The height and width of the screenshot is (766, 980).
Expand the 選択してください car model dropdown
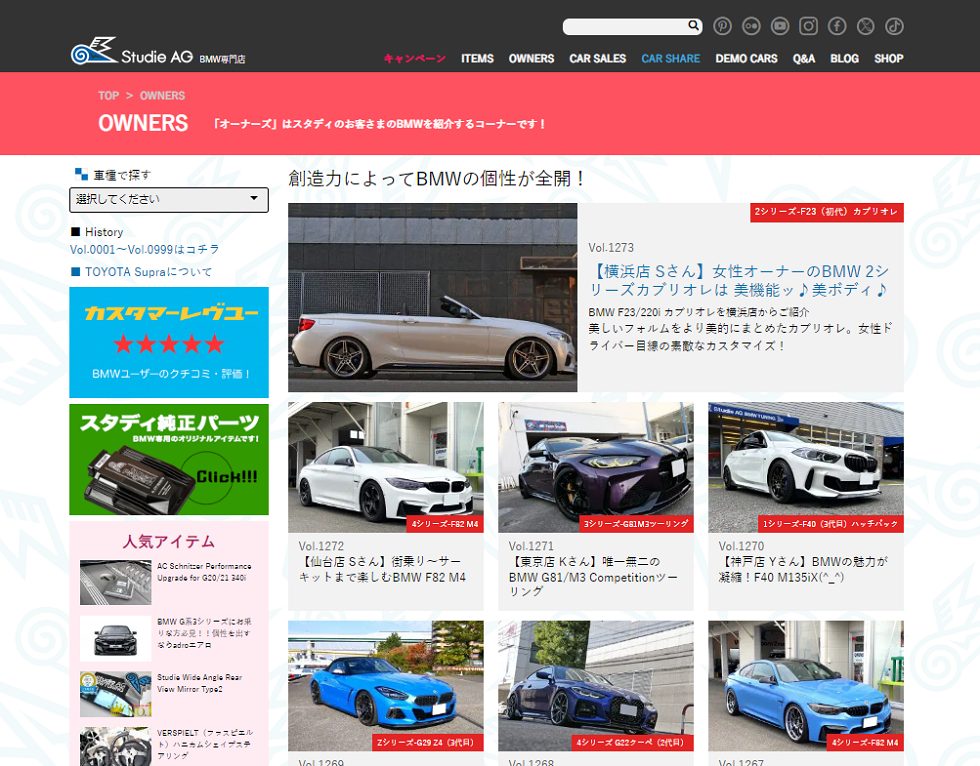point(169,199)
